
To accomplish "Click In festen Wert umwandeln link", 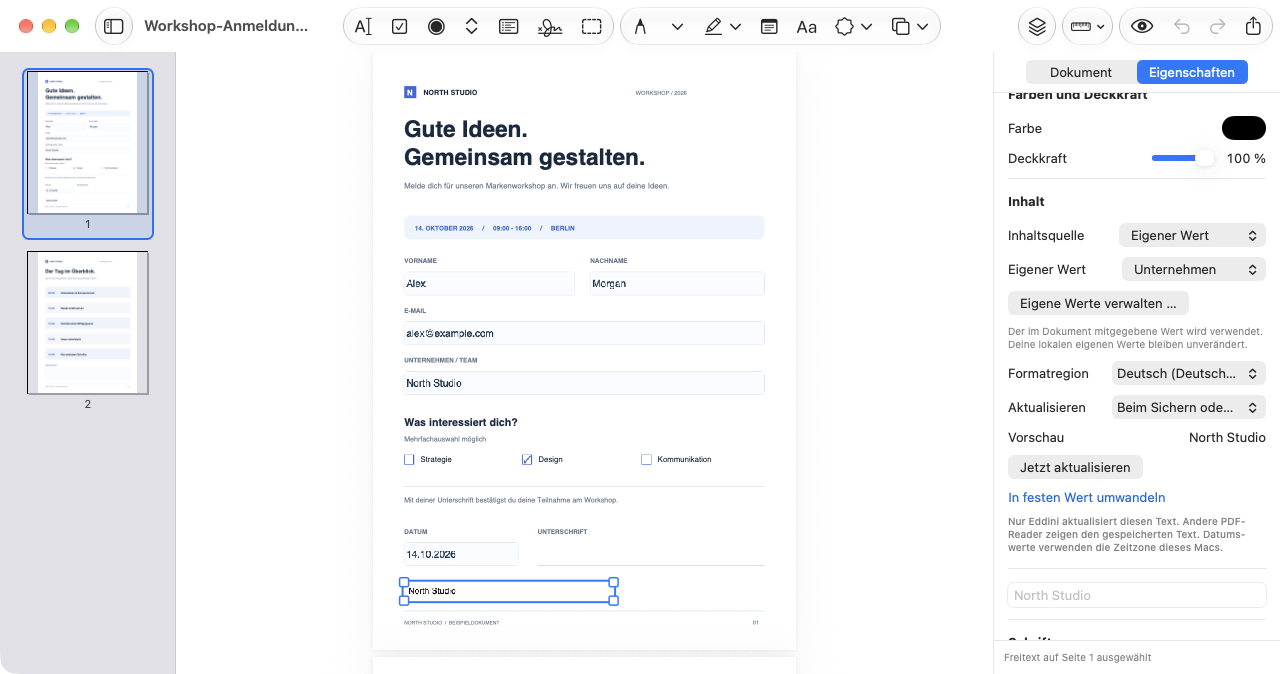I will (x=1087, y=498).
